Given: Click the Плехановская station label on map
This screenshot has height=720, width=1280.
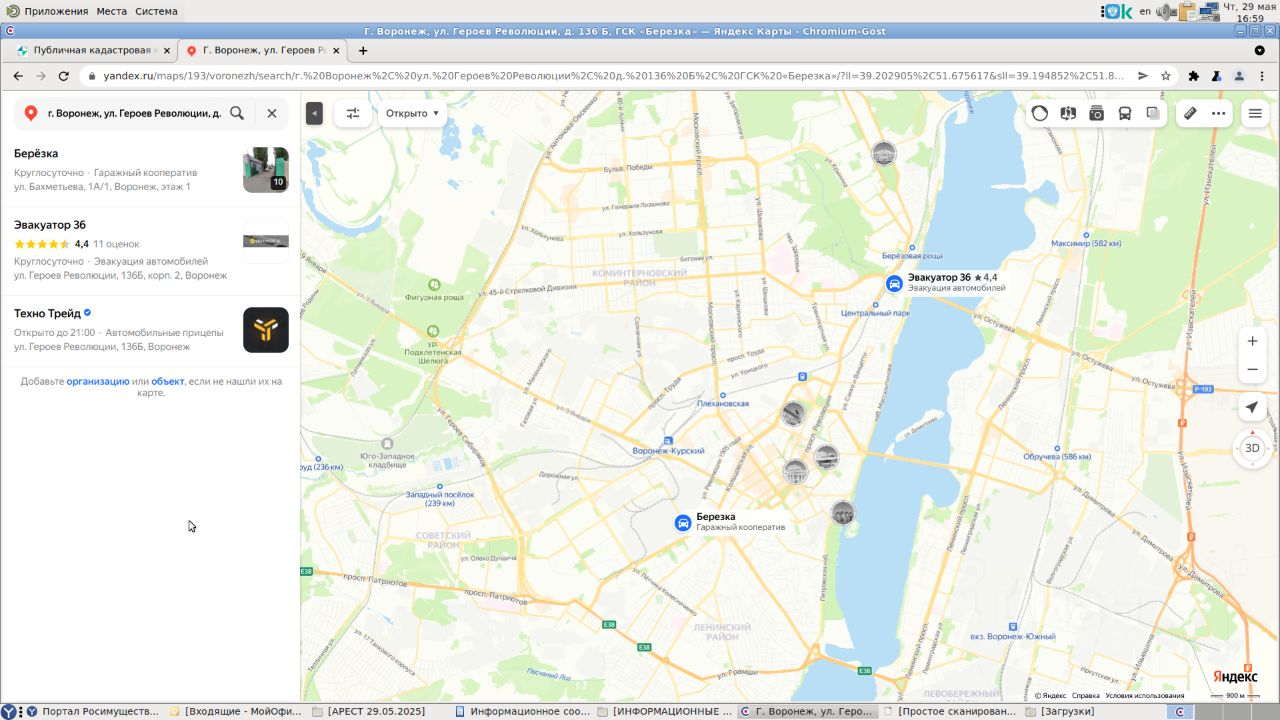Looking at the screenshot, I should (x=723, y=404).
